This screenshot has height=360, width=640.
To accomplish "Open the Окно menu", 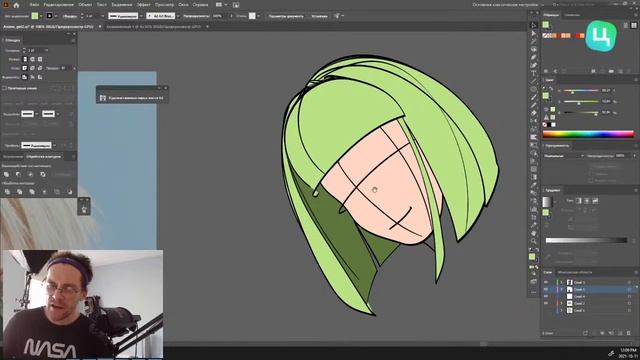I will tap(183, 5).
